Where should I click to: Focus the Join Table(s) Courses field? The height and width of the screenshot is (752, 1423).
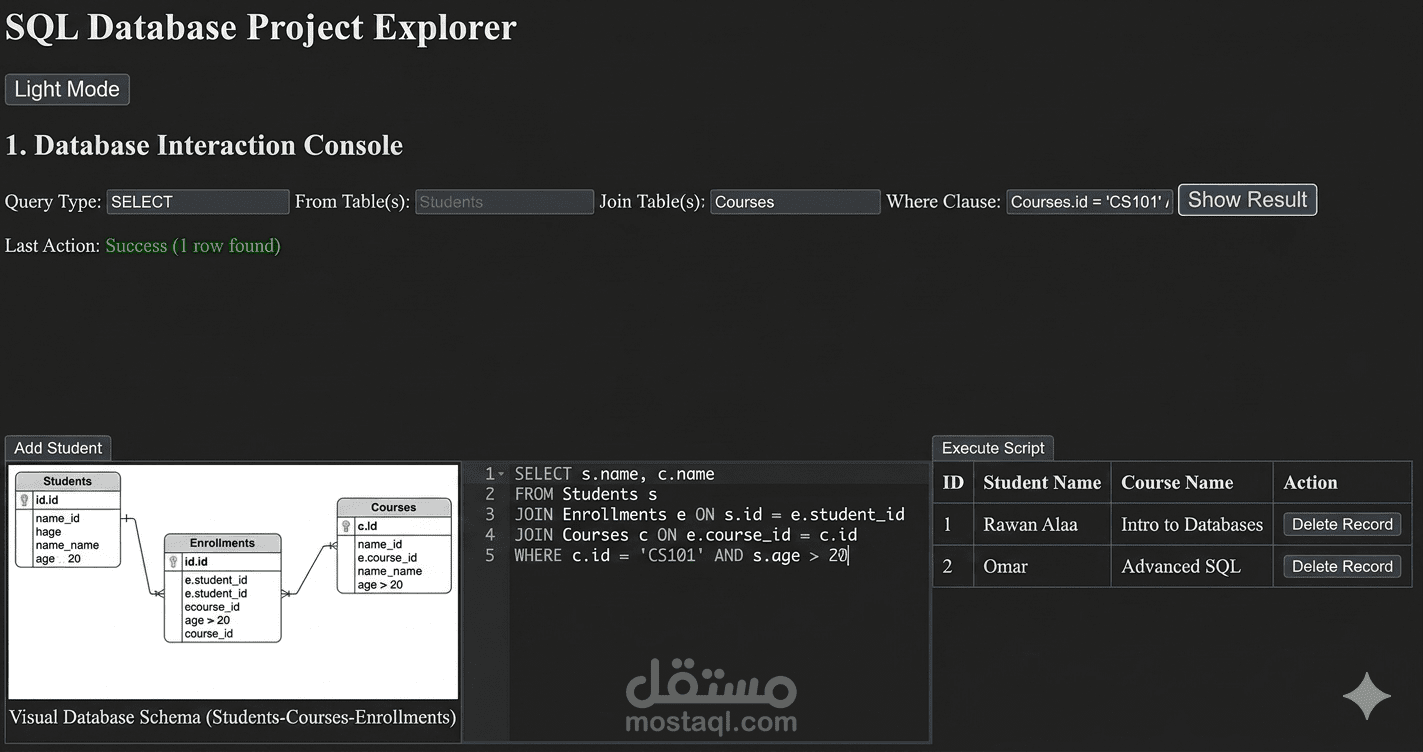pyautogui.click(x=795, y=202)
